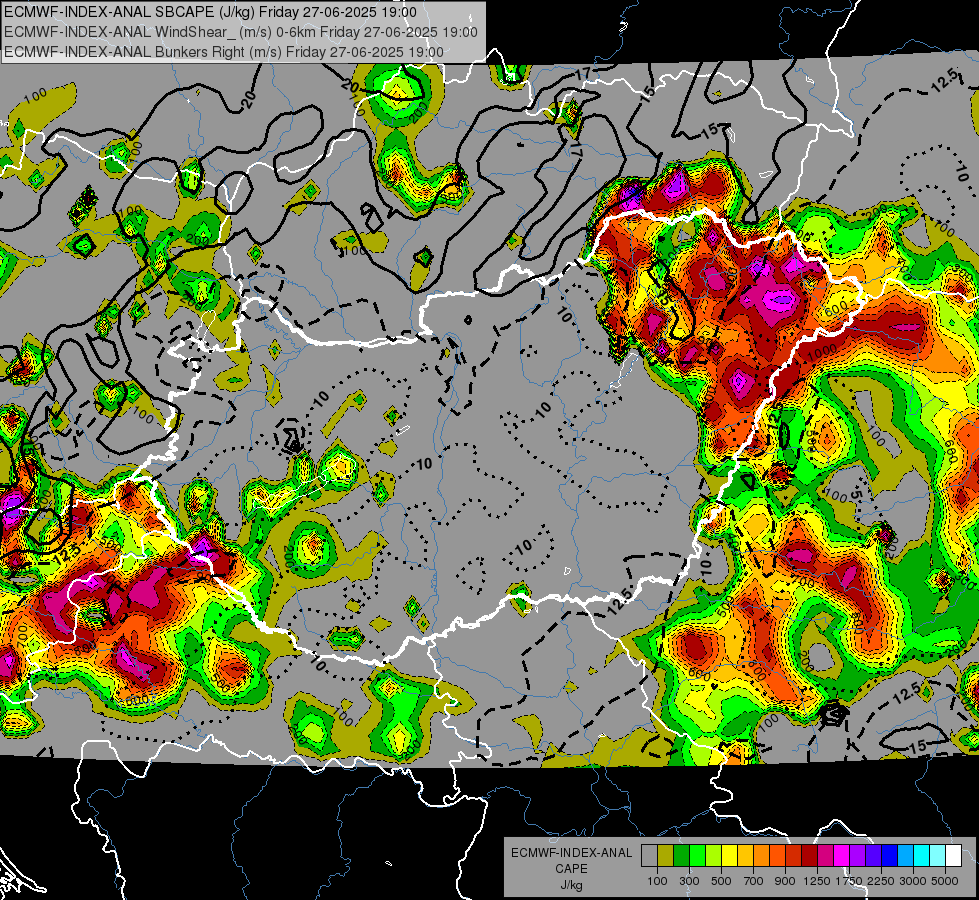Click the legend's 3000 tick label
Screen dimensions: 979x900
click(x=913, y=881)
